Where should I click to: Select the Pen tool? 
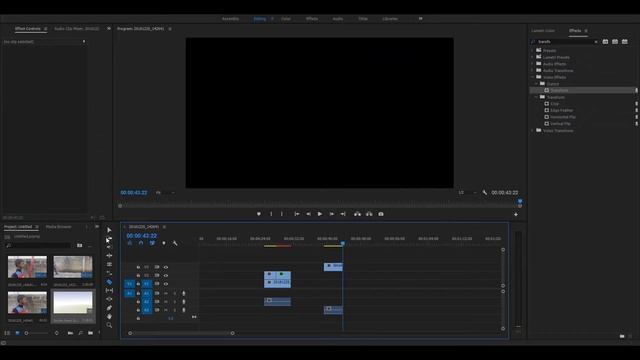coord(109,308)
